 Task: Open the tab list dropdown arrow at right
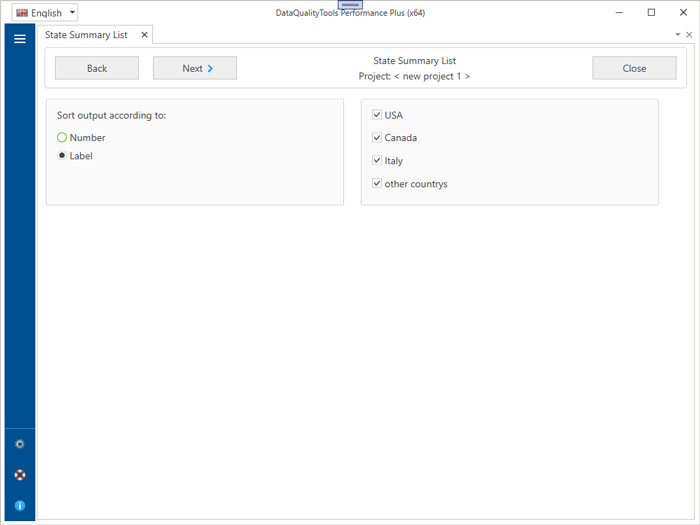point(677,35)
